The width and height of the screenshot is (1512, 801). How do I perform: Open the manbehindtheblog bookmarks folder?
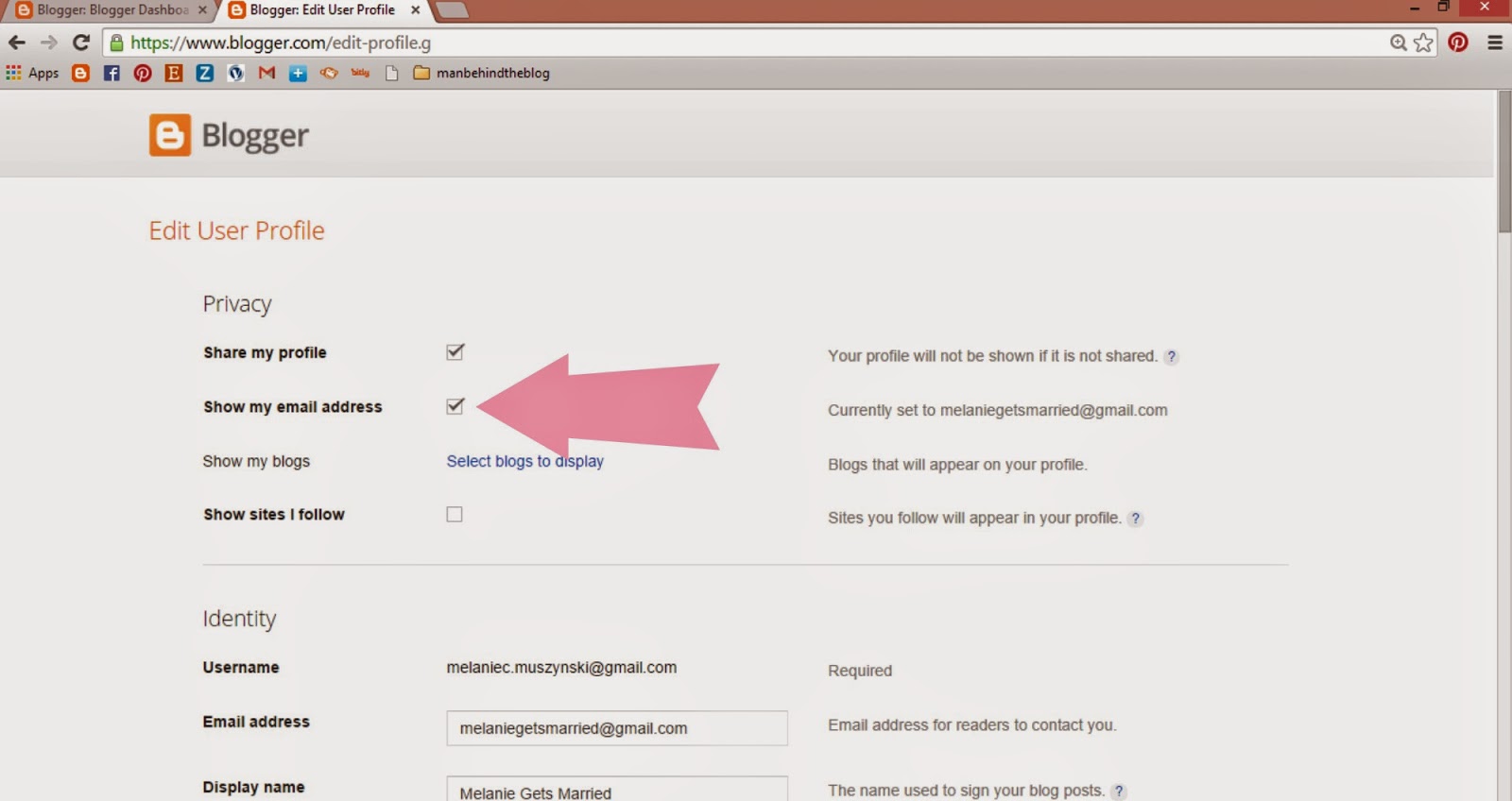pos(482,73)
